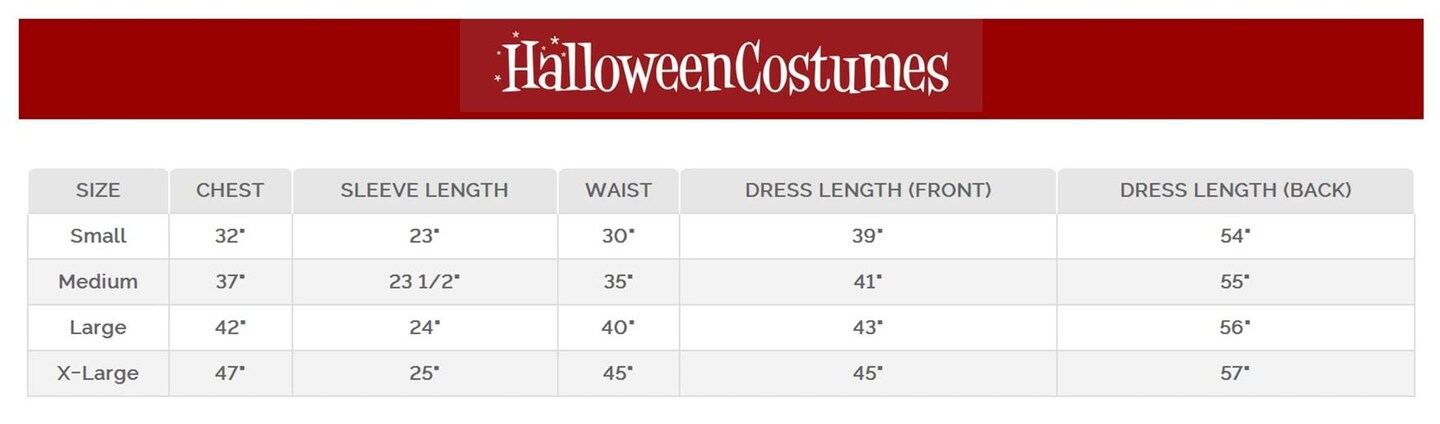The width and height of the screenshot is (1440, 424).
Task: Click the SIZE column header
Action: pos(98,190)
